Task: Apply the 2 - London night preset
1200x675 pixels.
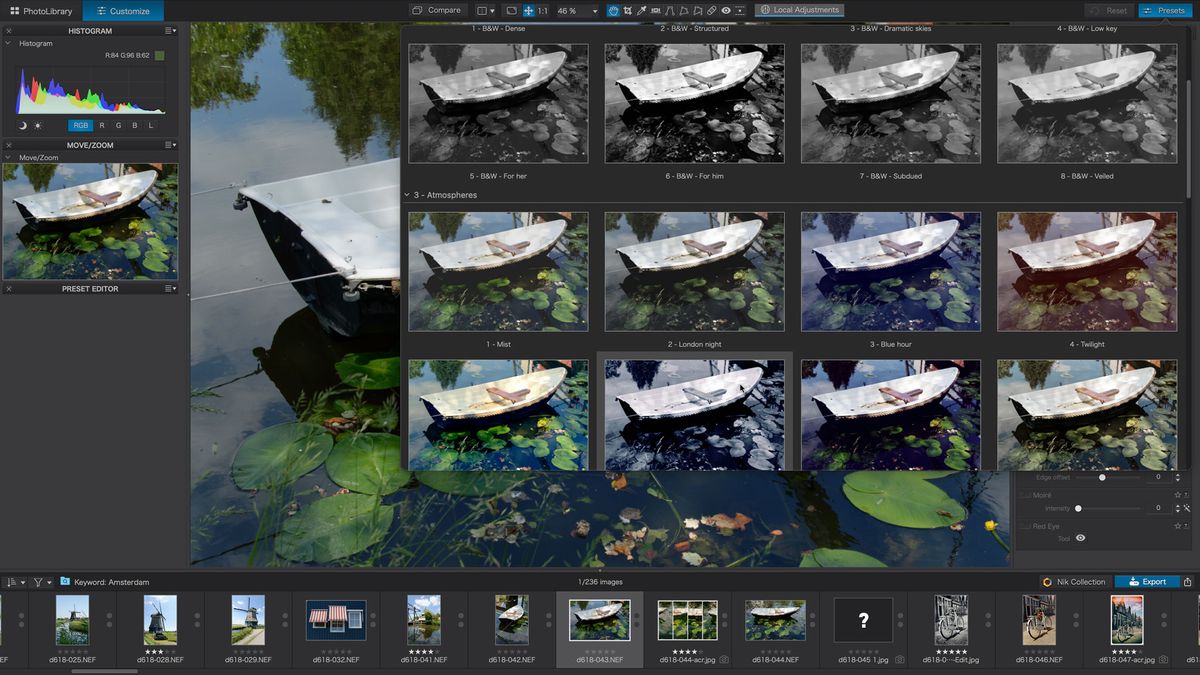Action: [x=694, y=270]
